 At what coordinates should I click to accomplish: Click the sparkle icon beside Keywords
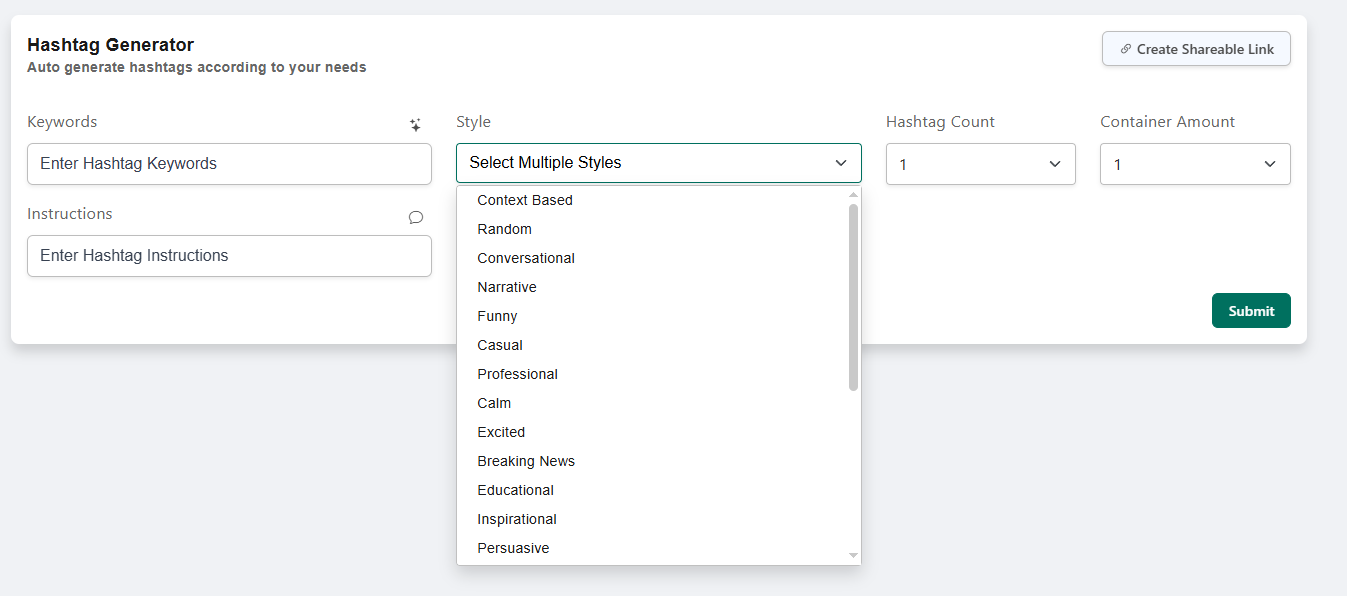(415, 125)
